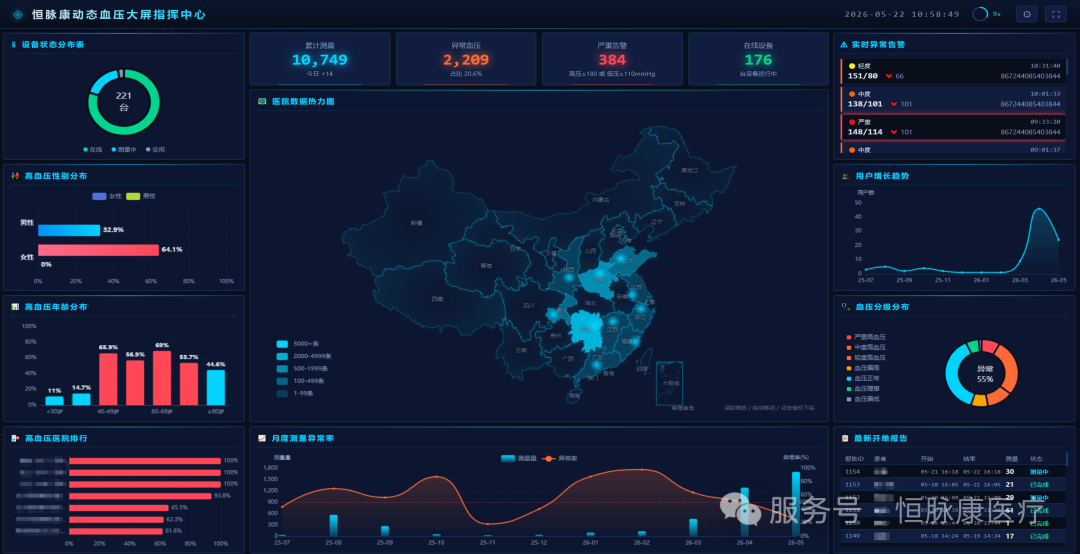1080x554 pixels.
Task: Click the alert list scrollbar
Action: point(1067,67)
